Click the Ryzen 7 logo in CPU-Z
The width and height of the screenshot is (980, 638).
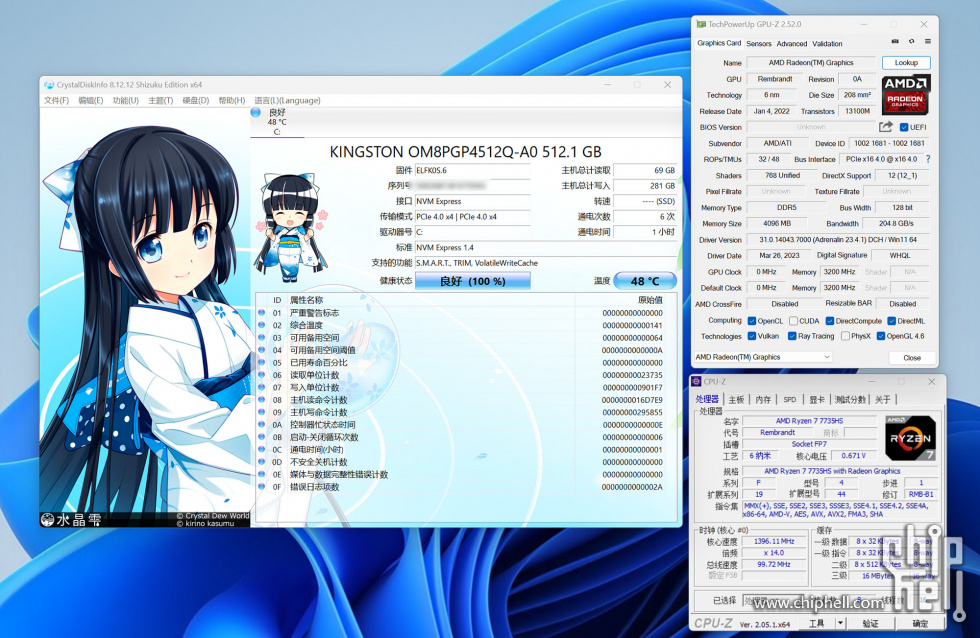pyautogui.click(x=911, y=438)
